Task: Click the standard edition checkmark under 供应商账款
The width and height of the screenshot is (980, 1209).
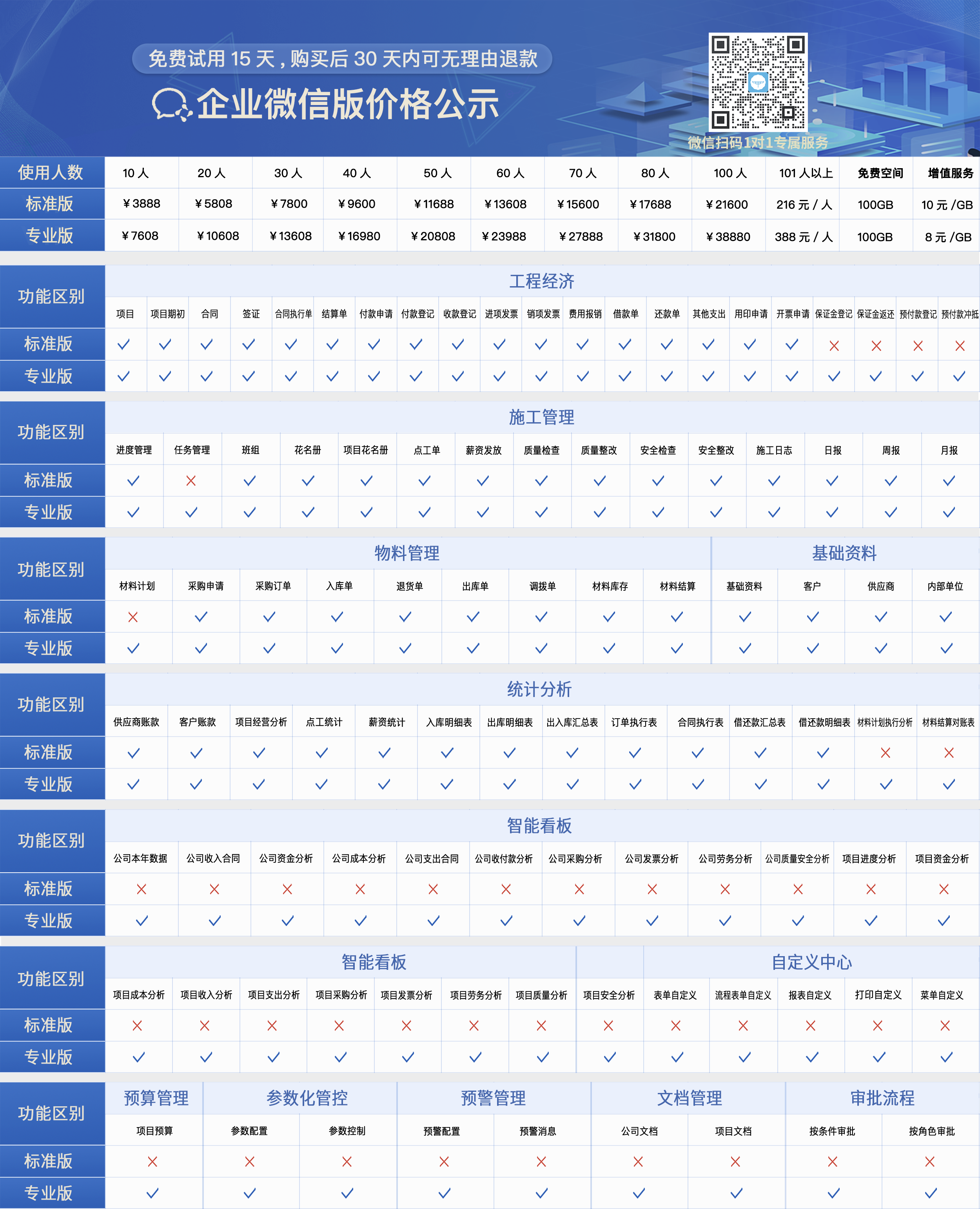Action: pyautogui.click(x=133, y=753)
